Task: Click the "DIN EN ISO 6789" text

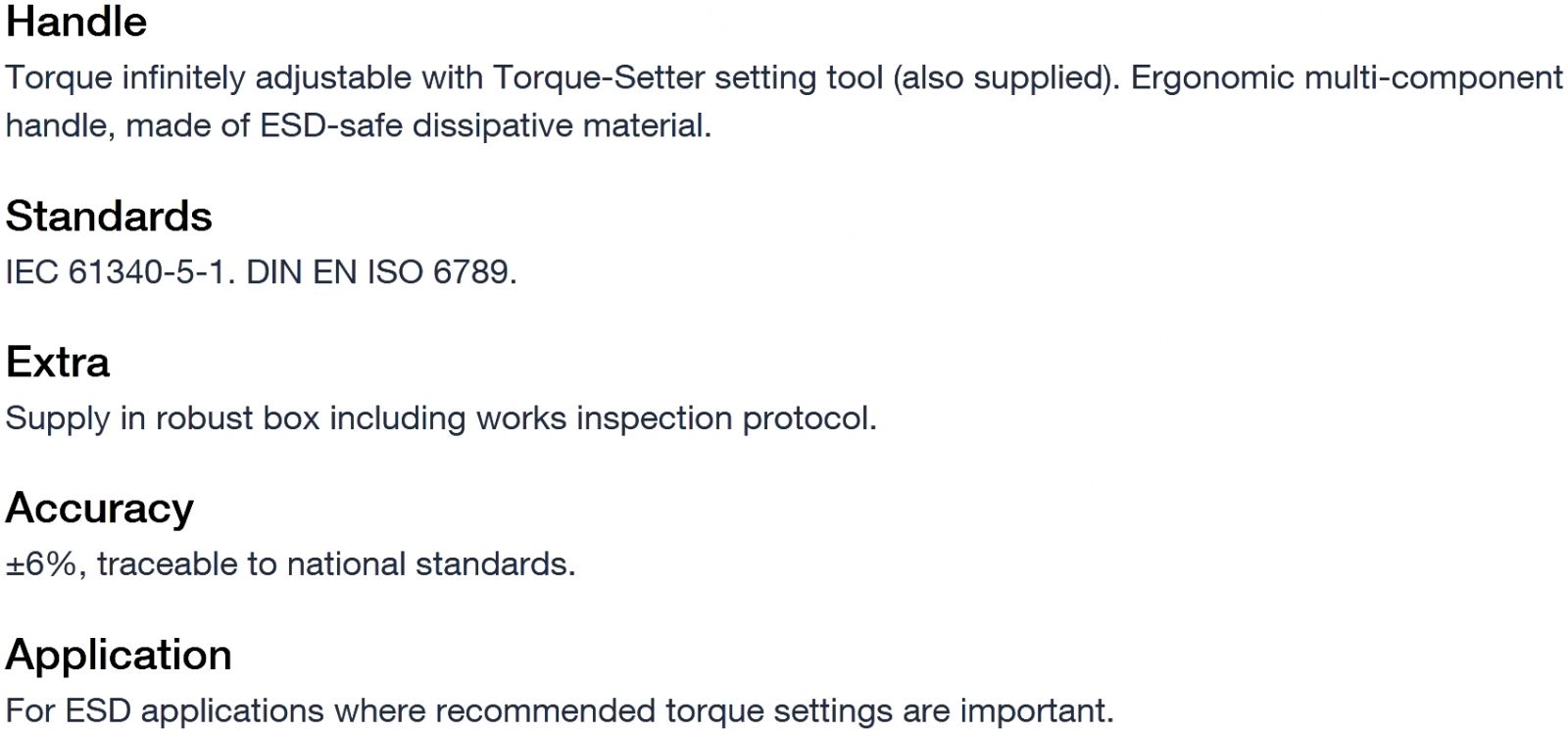Action: (x=379, y=271)
